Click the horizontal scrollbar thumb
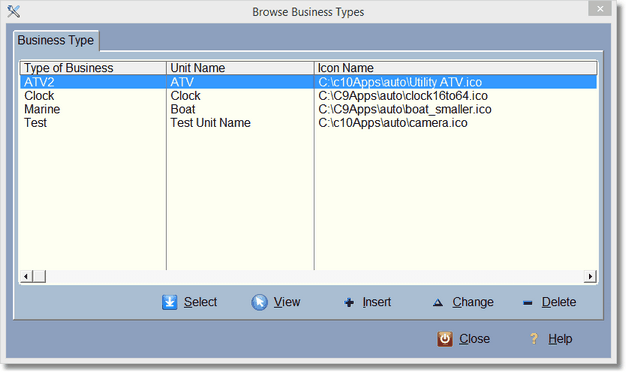The height and width of the screenshot is (373, 626). [39, 276]
